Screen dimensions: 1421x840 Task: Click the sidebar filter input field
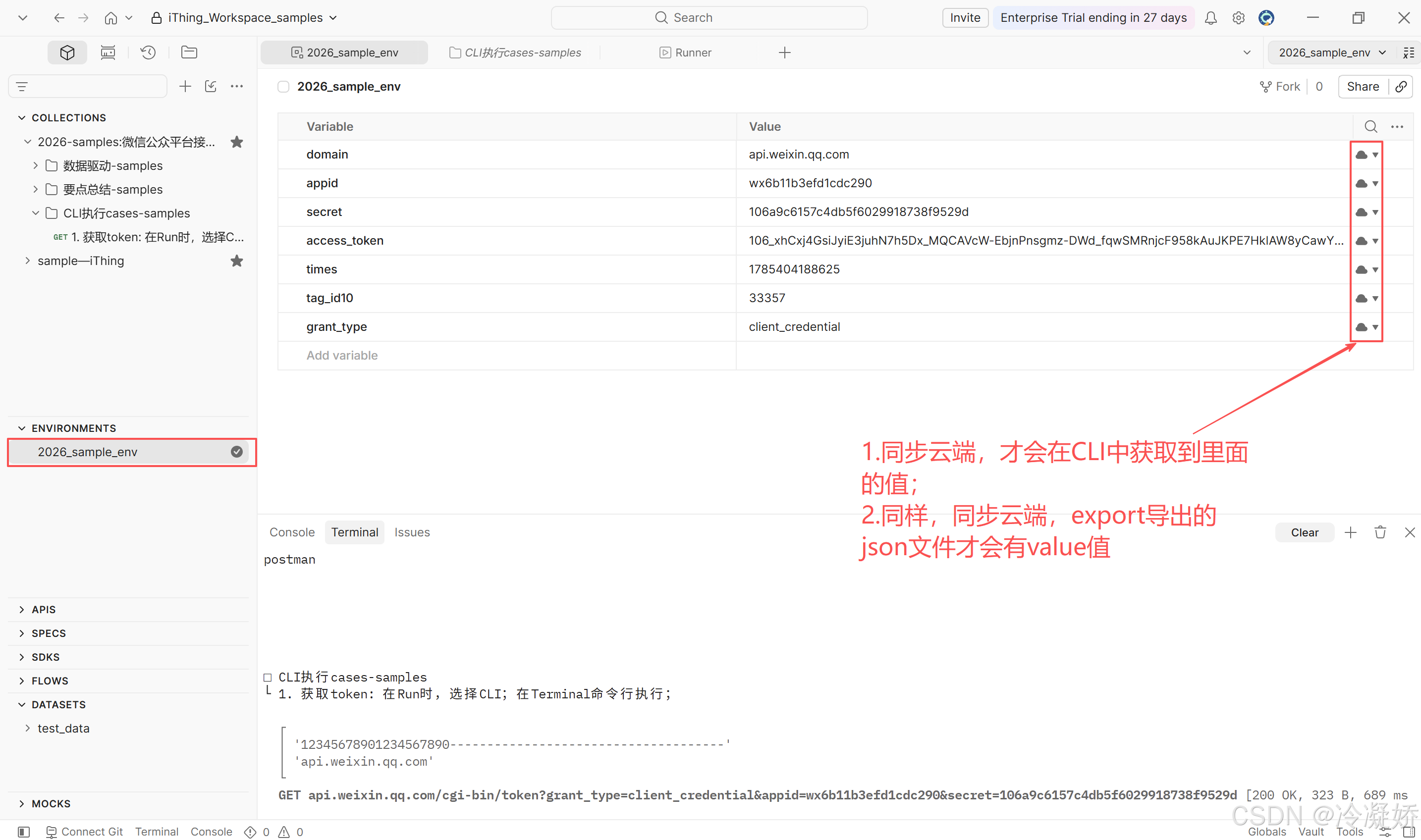pyautogui.click(x=88, y=87)
